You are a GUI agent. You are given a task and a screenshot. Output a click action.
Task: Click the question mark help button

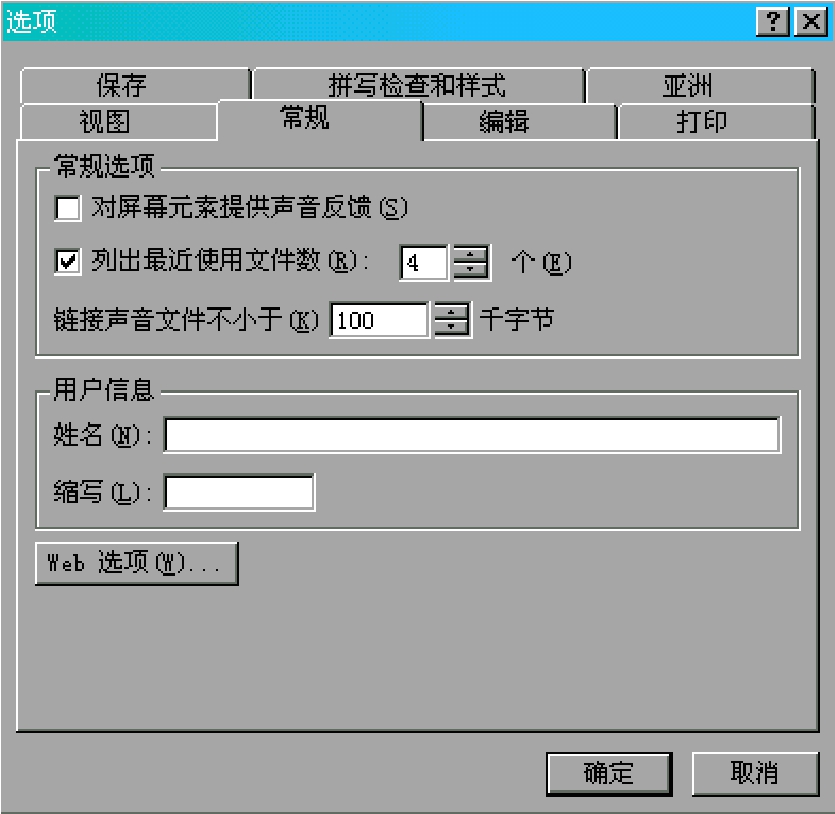pyautogui.click(x=773, y=22)
